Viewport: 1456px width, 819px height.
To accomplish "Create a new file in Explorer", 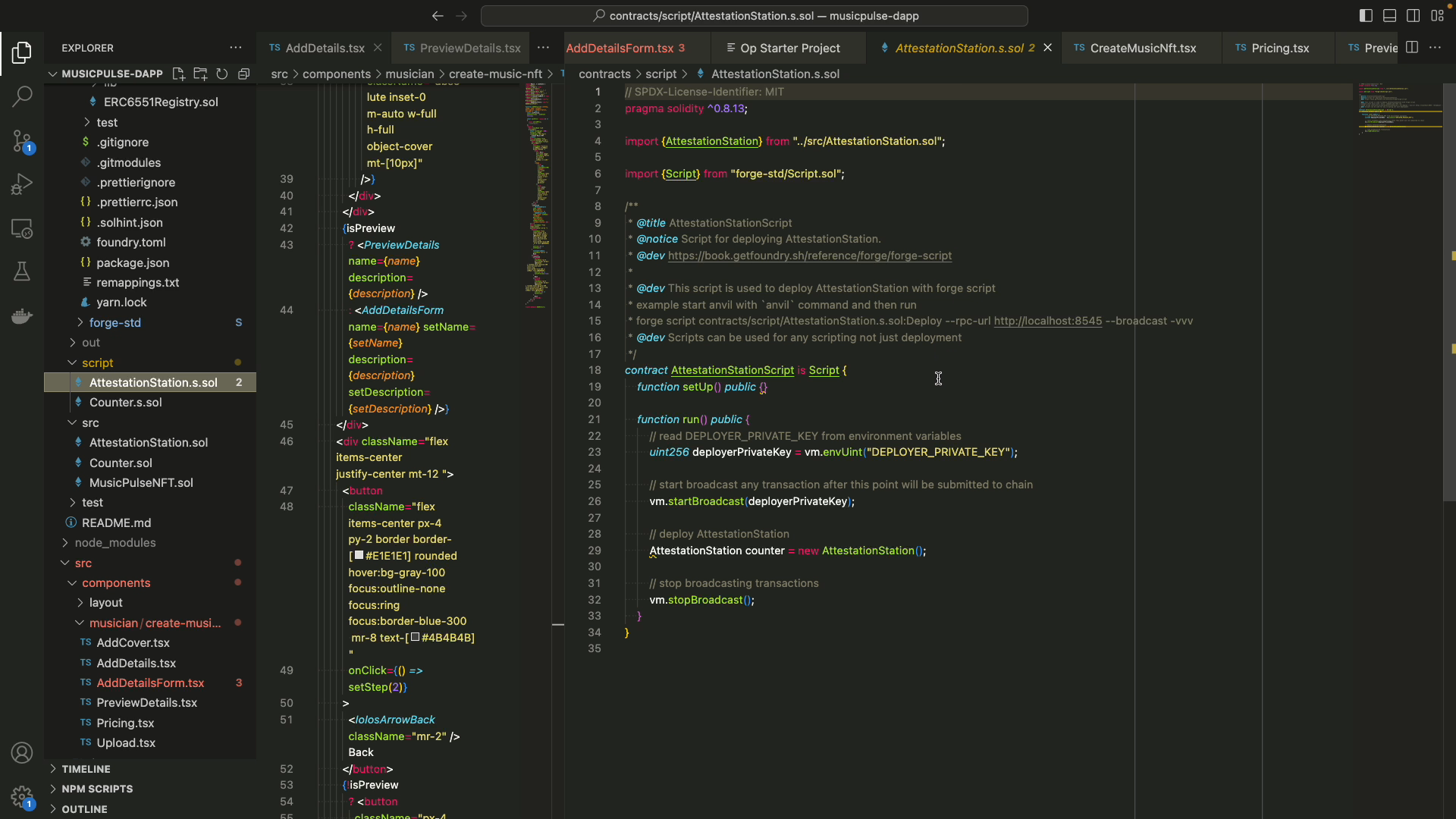I will (178, 74).
